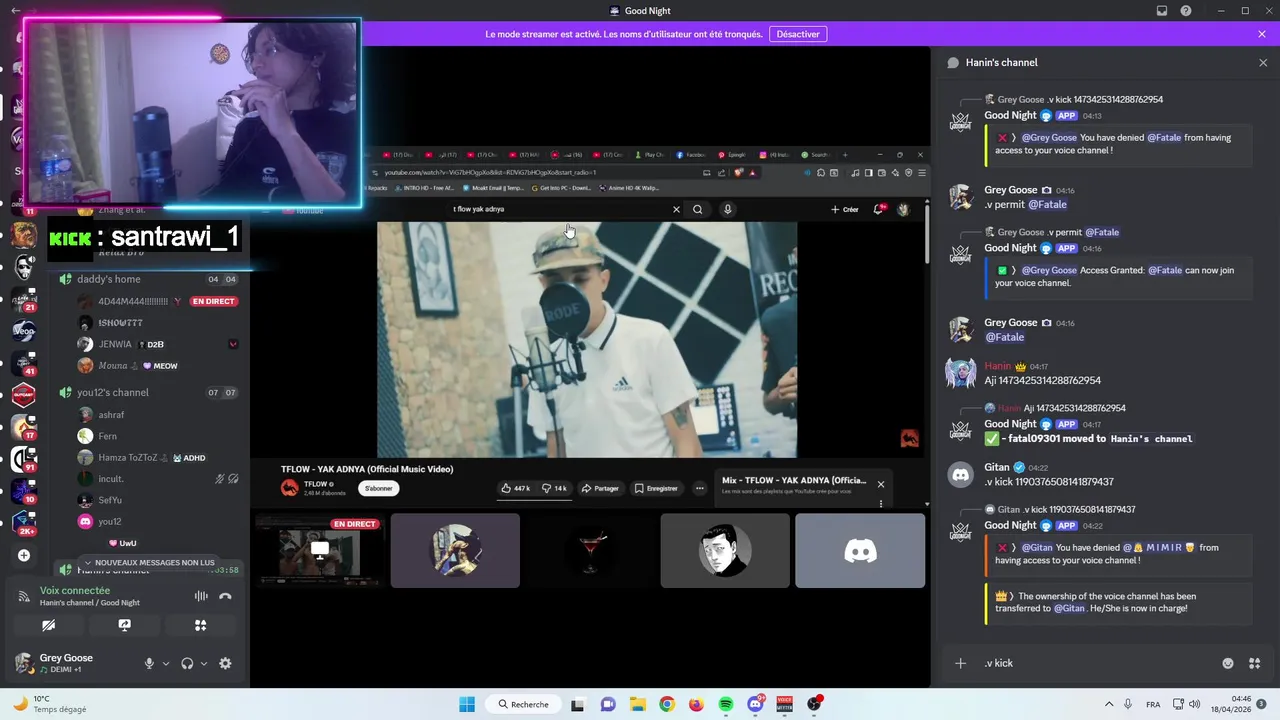Open Spotify from the taskbar

(726, 704)
